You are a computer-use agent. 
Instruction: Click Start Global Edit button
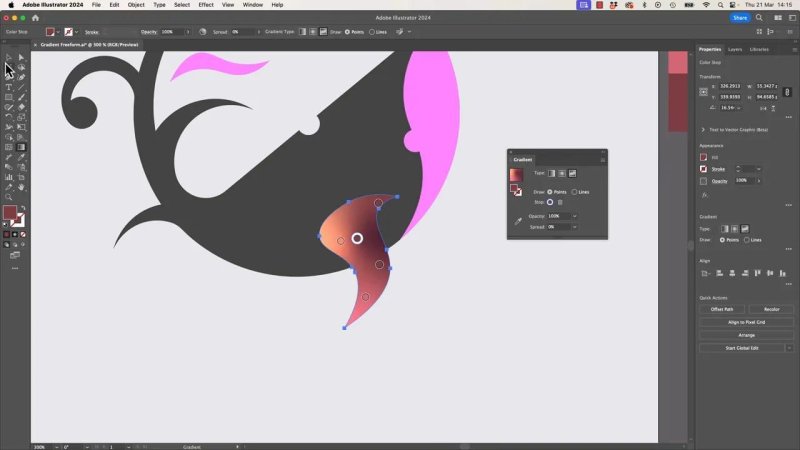[x=742, y=348]
